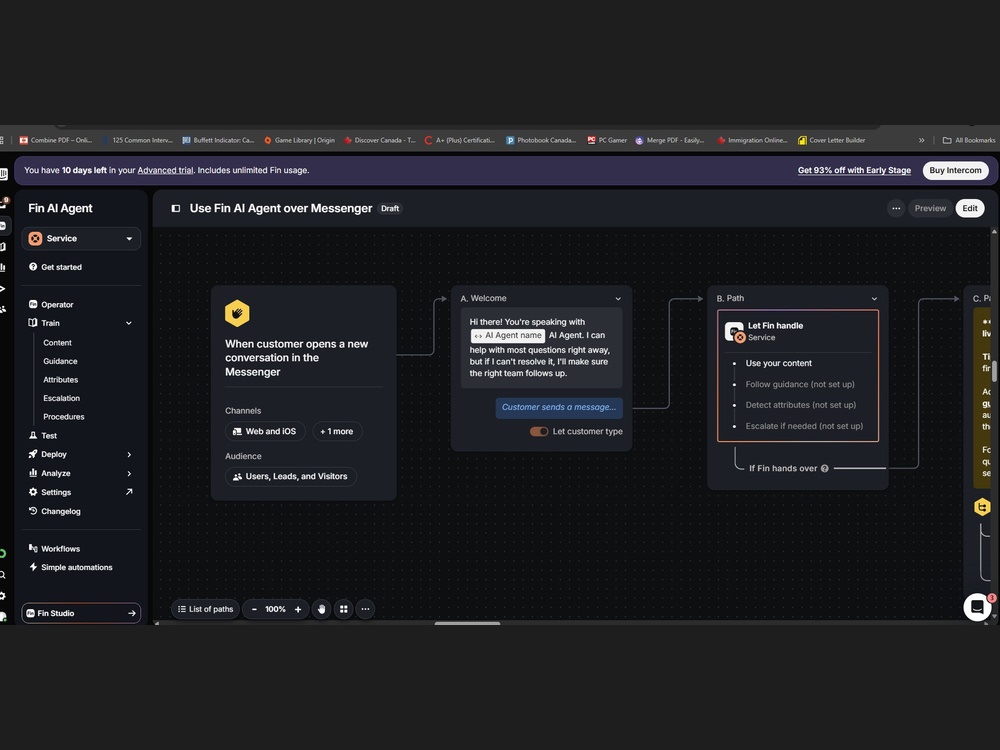Click the grid auto-layout icon in canvas toolbar
The image size is (1000, 750).
[344, 609]
